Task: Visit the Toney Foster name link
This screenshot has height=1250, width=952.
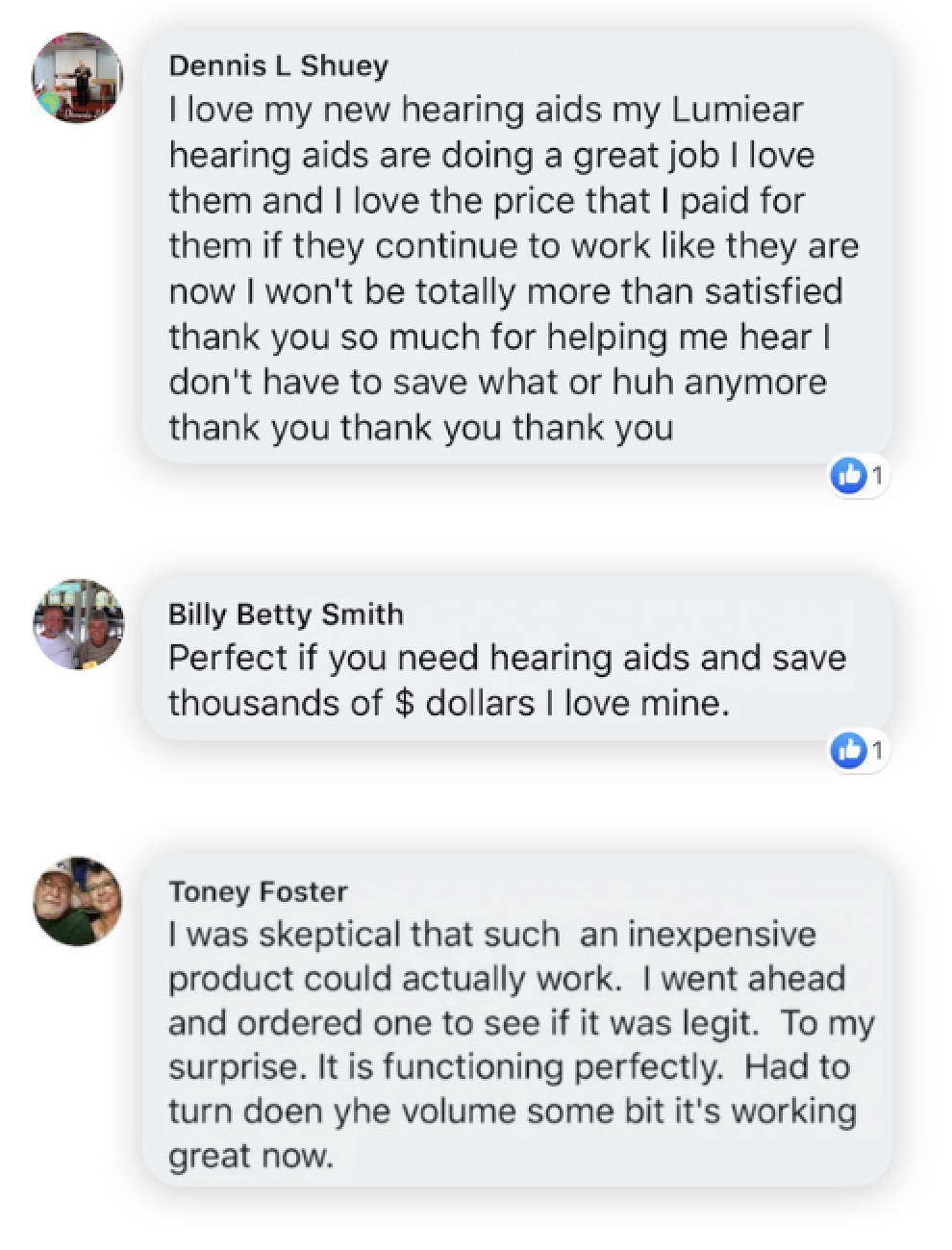Action: [x=258, y=891]
